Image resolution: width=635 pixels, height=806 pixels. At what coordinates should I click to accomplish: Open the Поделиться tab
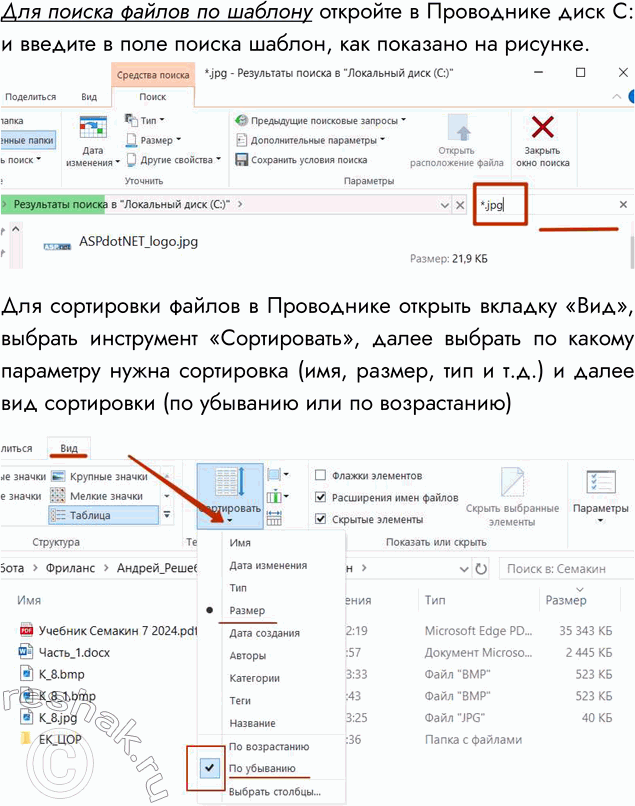click(x=30, y=97)
